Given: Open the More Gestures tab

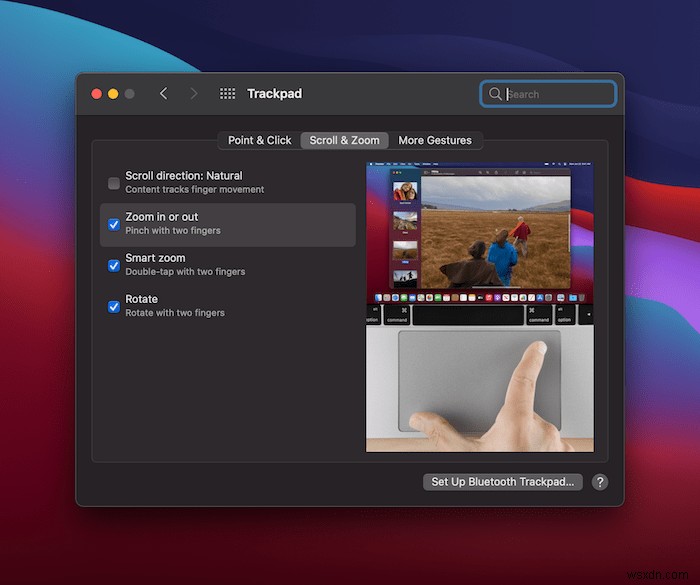Looking at the screenshot, I should pos(435,140).
